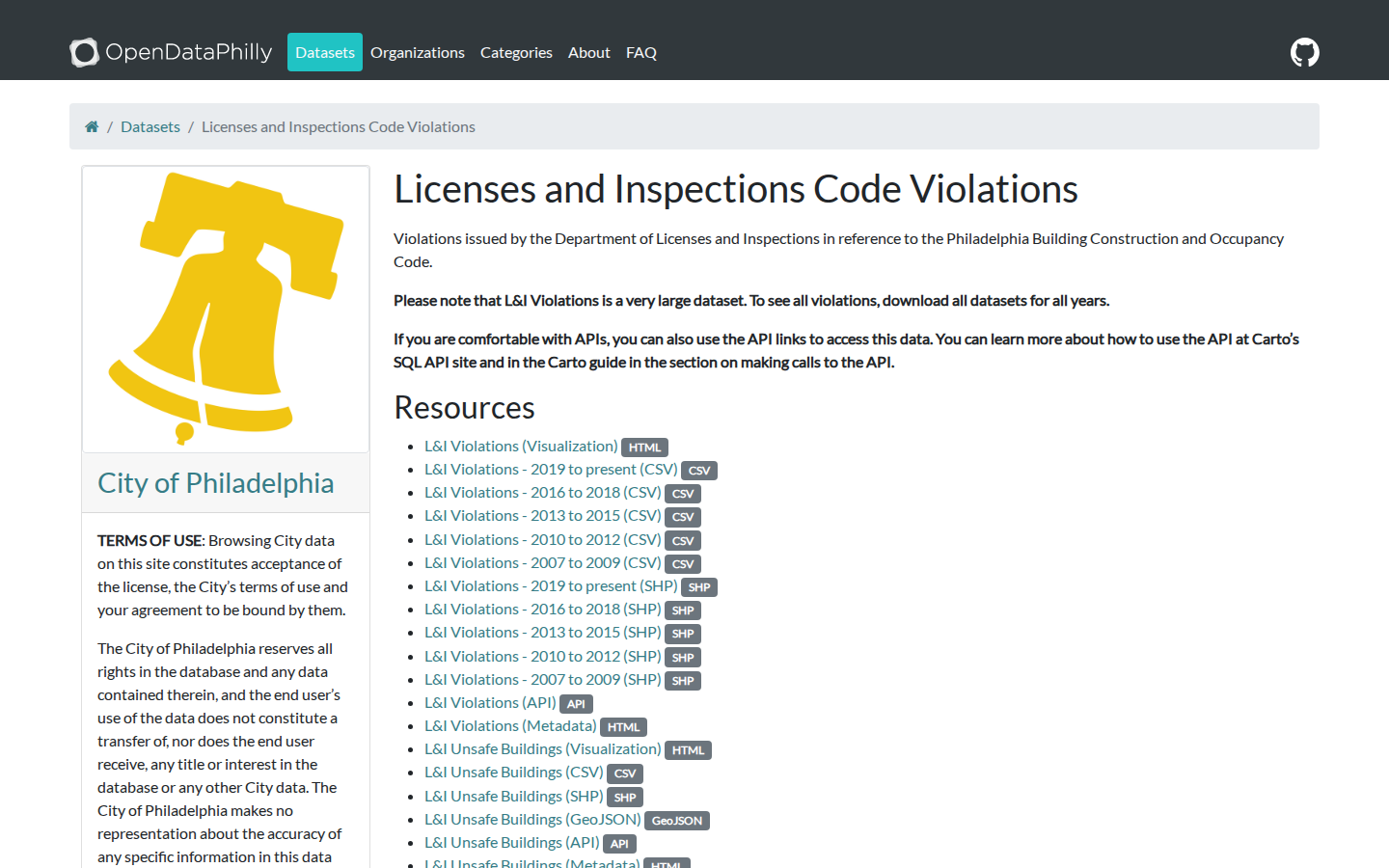
Task: Open L&I Unsafe Buildings (SHP) resource
Action: 514,796
